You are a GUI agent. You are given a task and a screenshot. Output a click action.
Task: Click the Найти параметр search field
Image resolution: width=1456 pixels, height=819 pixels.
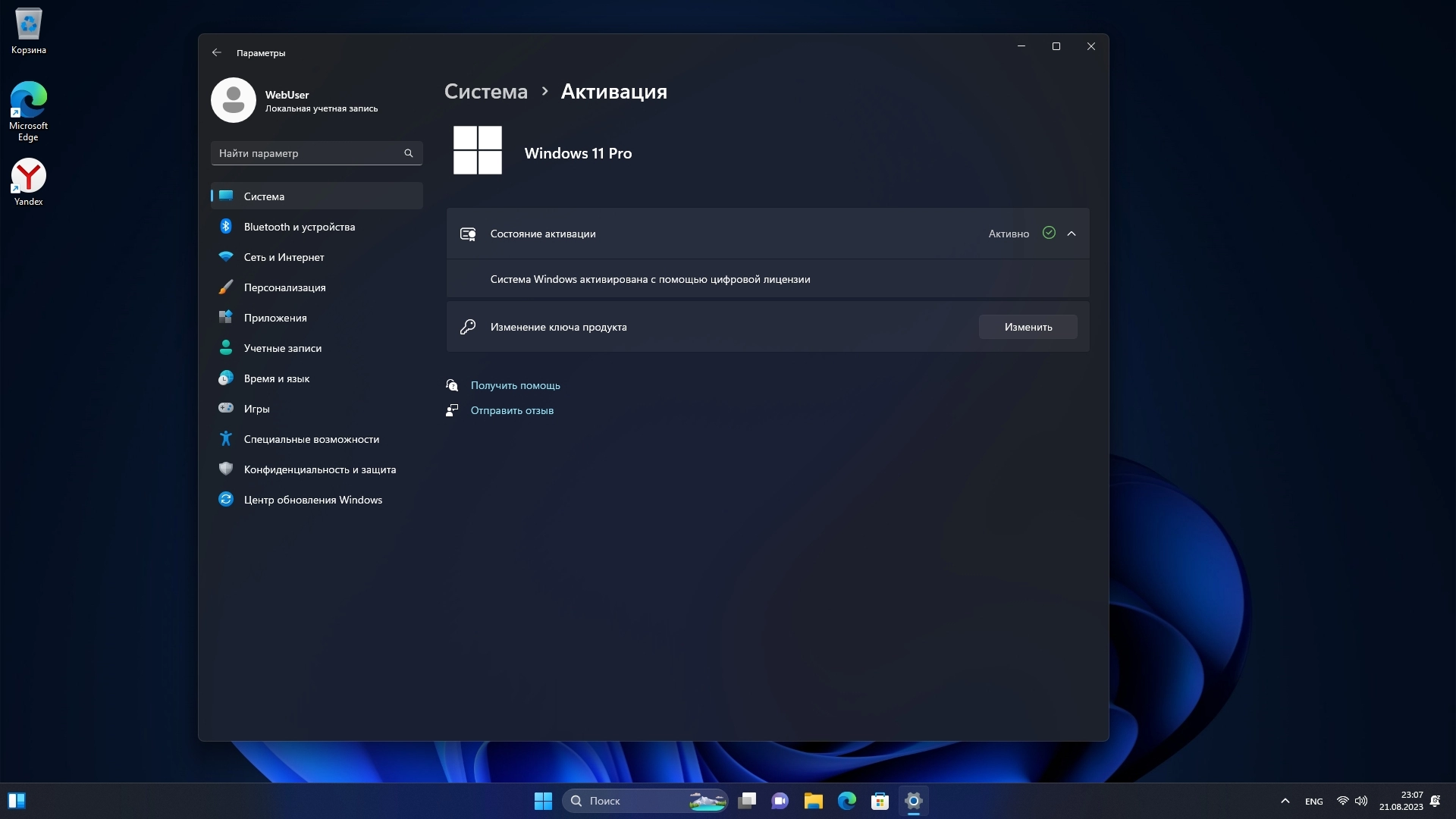[x=307, y=153]
